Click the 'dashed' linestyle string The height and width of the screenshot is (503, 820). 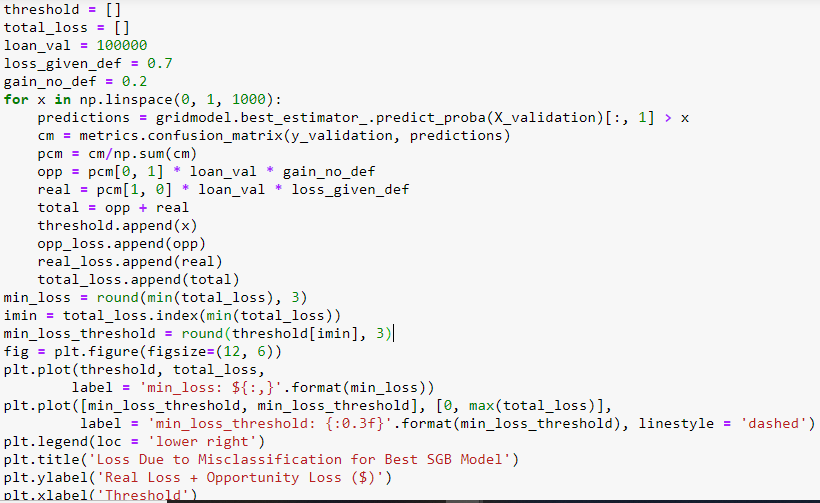pos(770,423)
